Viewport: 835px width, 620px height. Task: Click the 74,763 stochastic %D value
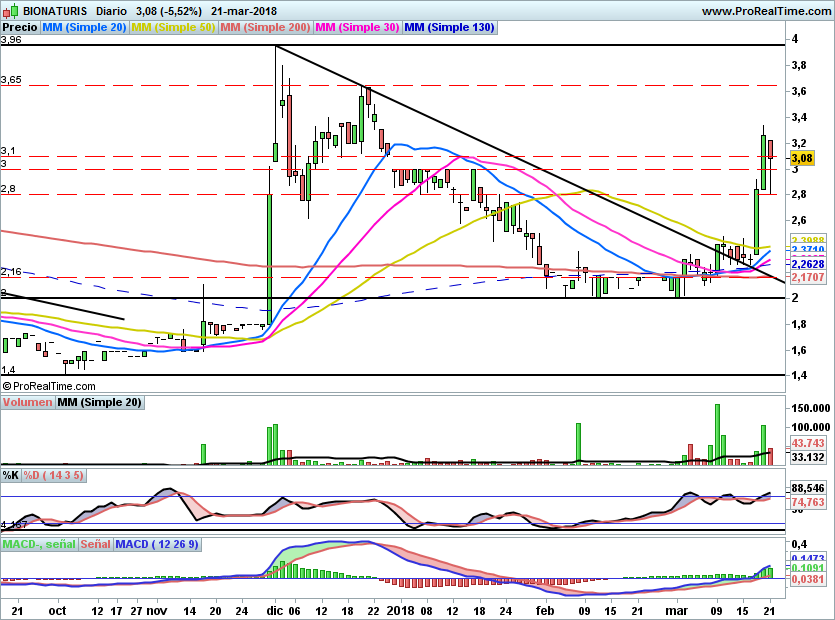[x=808, y=502]
